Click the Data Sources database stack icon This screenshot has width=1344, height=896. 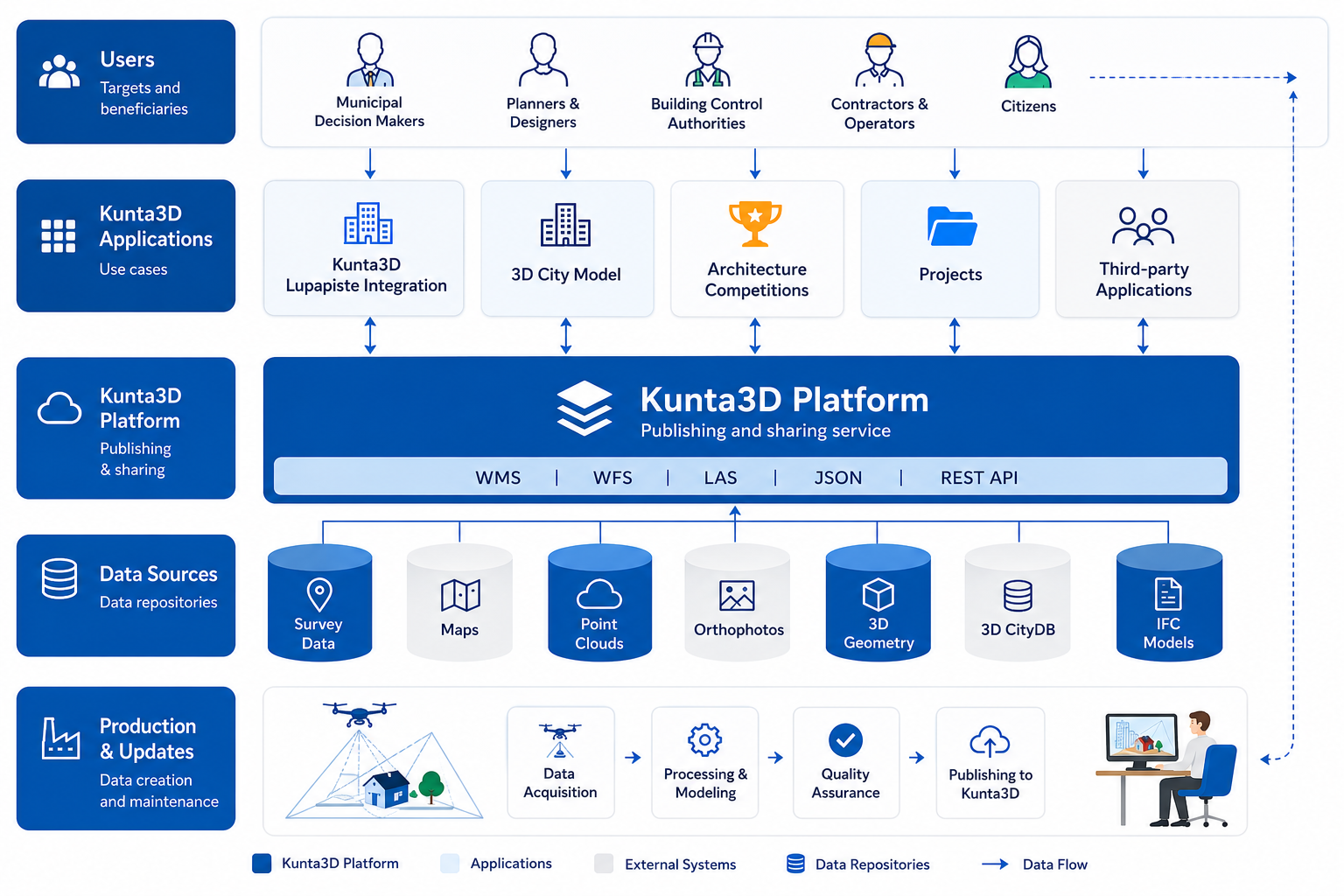(x=59, y=578)
